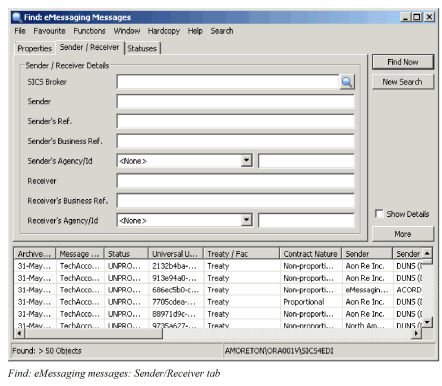Click the New Search button
The width and height of the screenshot is (442, 386).
coord(403,82)
